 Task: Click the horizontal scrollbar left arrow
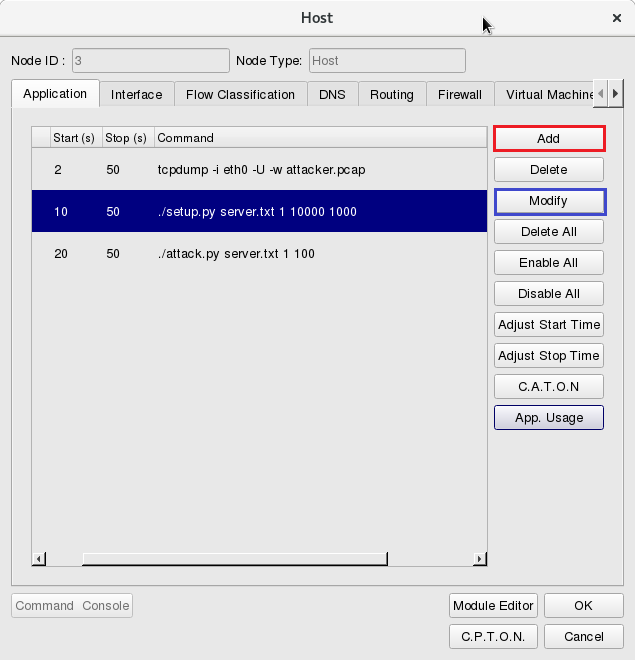coord(39,559)
